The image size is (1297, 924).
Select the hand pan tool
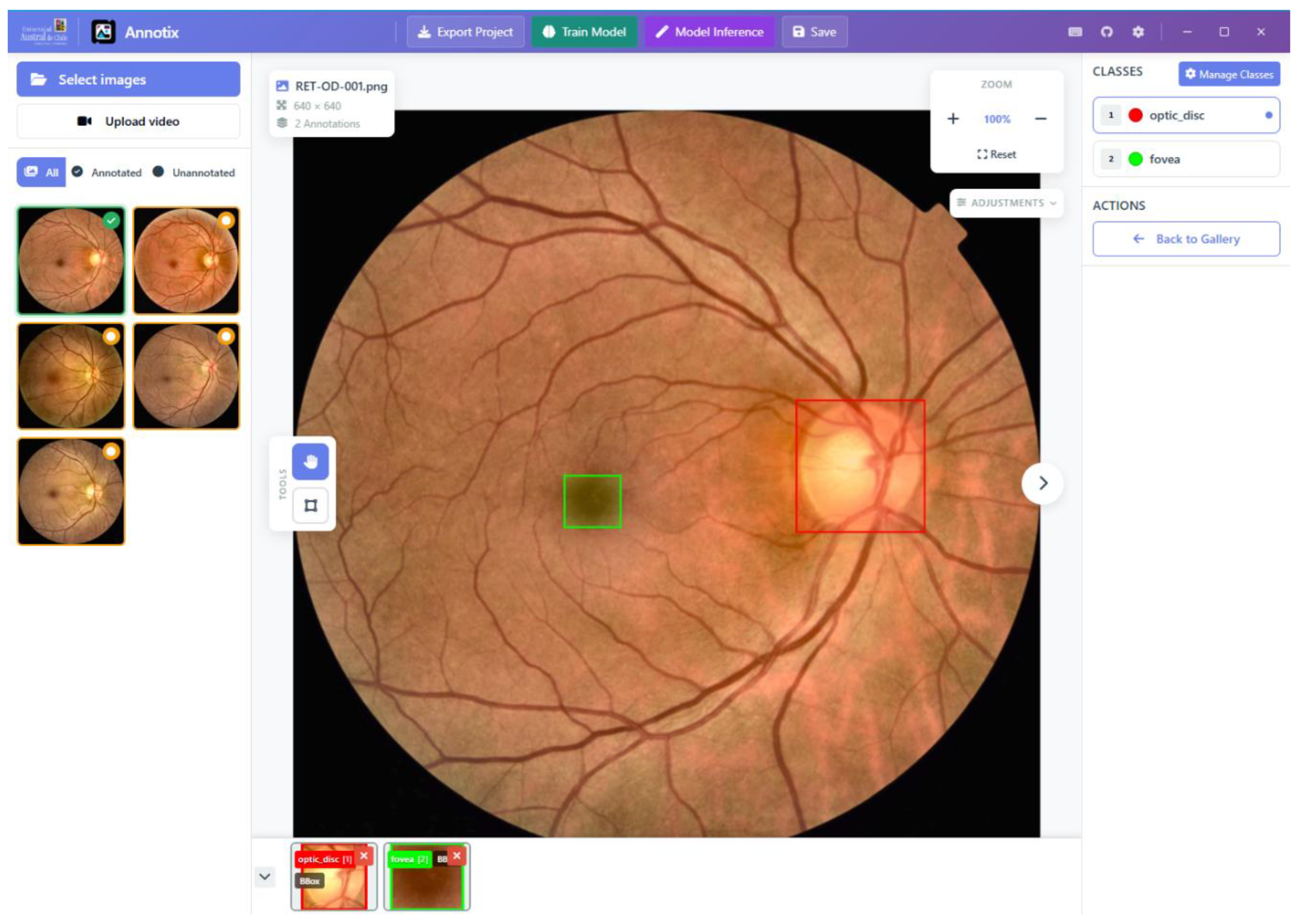310,461
